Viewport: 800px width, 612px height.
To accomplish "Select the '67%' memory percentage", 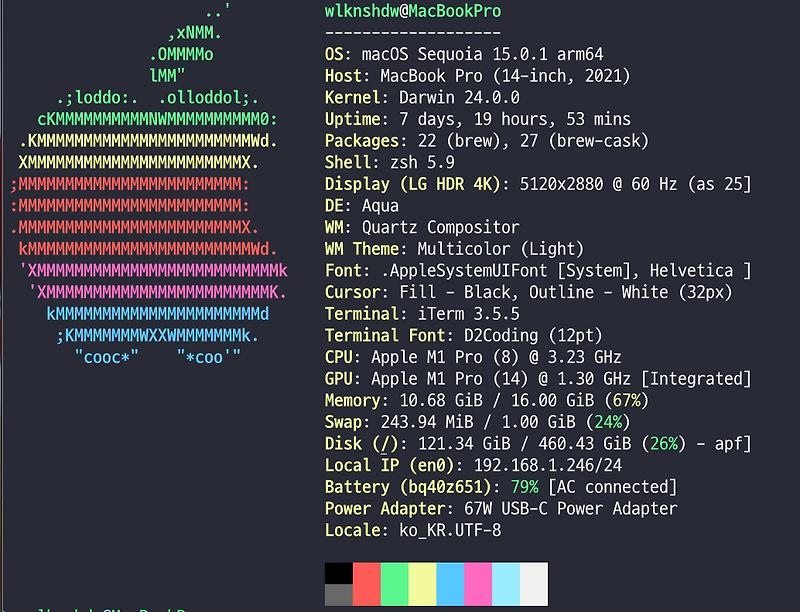I will [627, 400].
